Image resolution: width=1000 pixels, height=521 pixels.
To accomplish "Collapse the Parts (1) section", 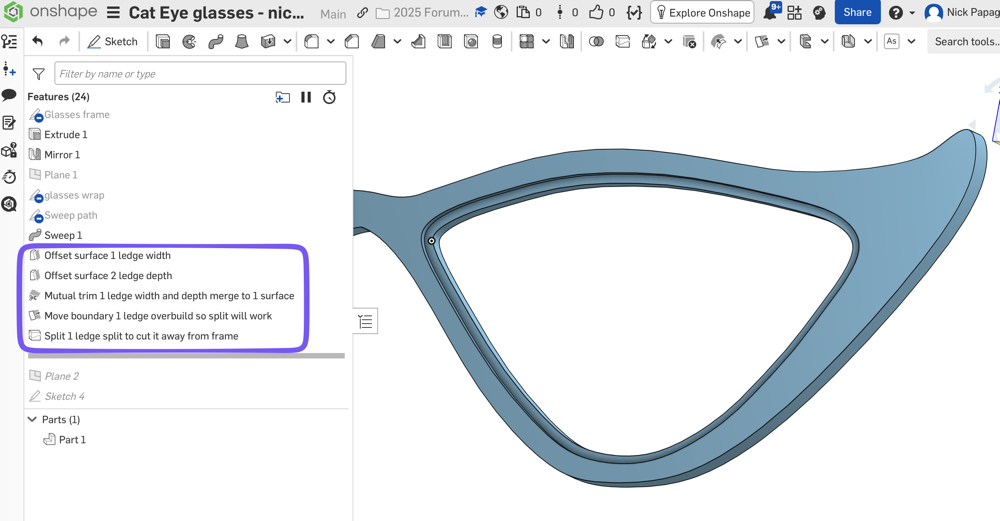I will [x=32, y=420].
